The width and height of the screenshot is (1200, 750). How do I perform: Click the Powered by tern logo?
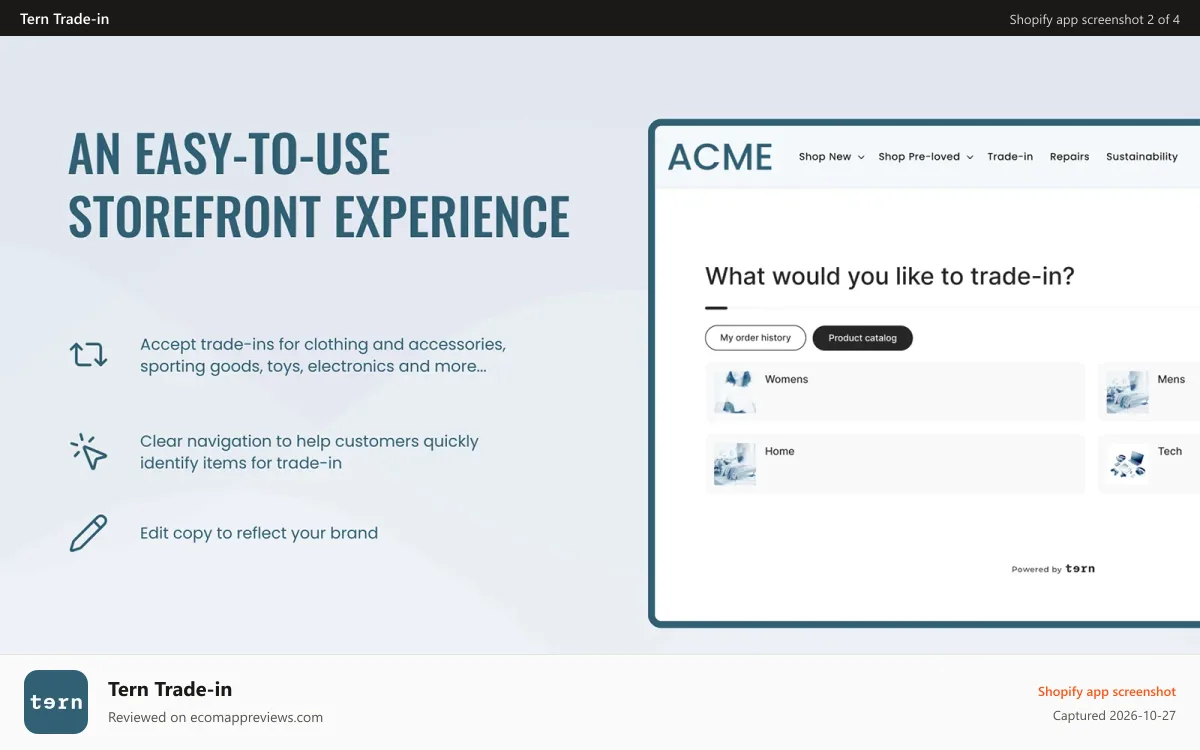(1053, 569)
